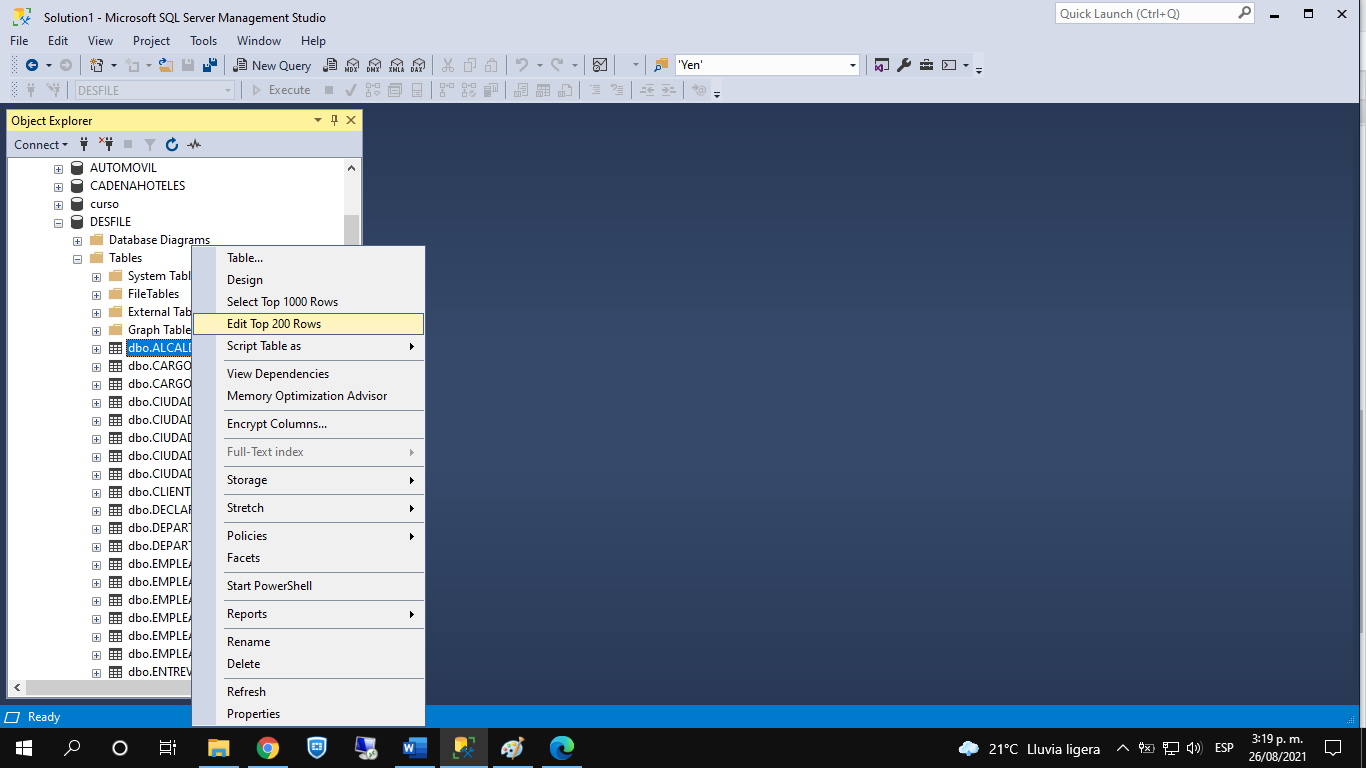Click the Activity Monitor icon
Viewport: 1366px width, 768px height.
pyautogui.click(x=600, y=65)
